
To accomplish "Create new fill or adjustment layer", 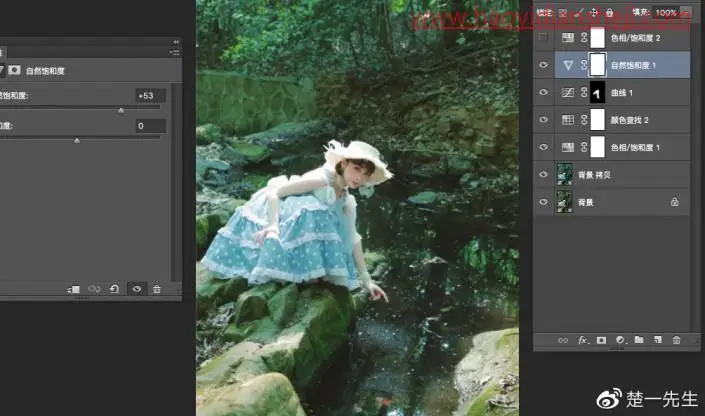I will (x=620, y=340).
